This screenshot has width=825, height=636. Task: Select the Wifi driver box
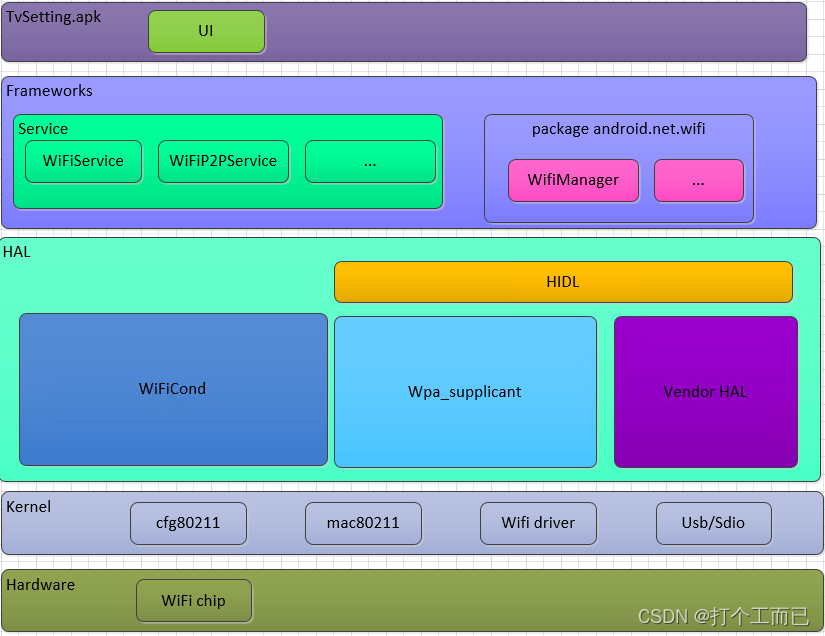click(538, 523)
